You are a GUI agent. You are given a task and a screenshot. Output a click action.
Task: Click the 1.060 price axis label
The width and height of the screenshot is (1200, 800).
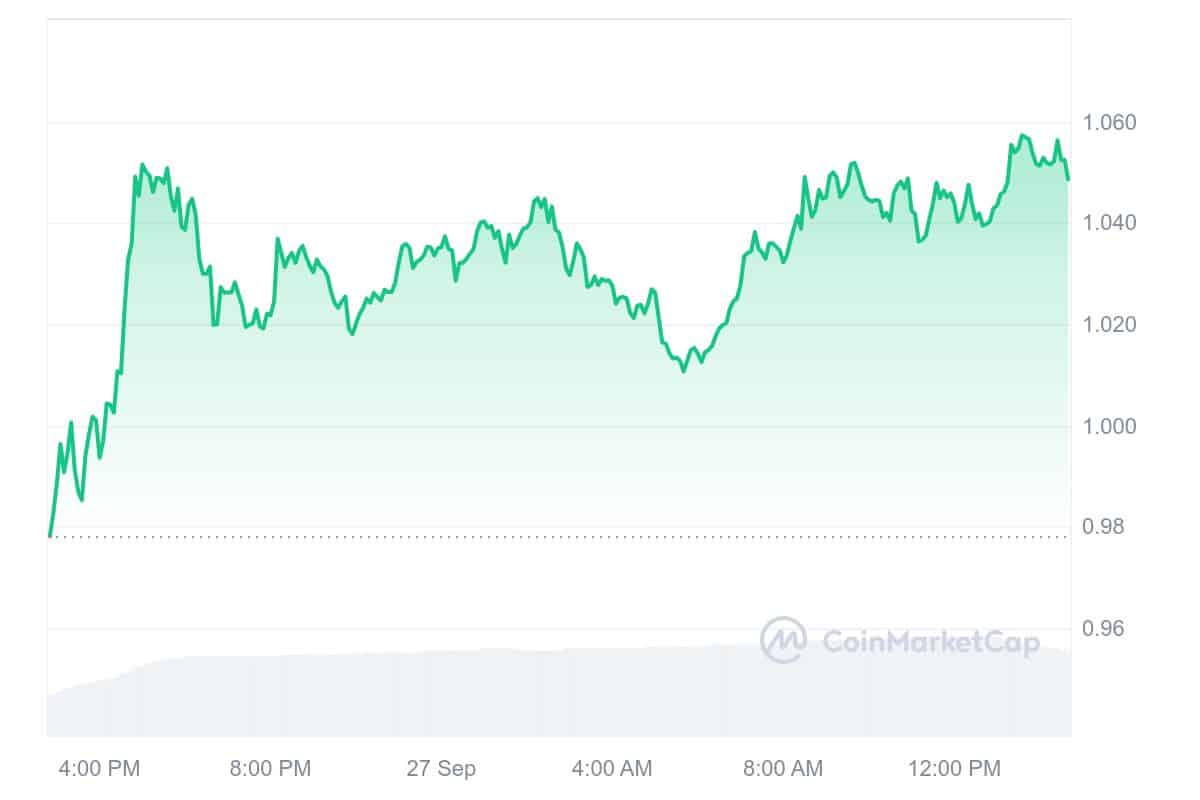click(x=1110, y=123)
